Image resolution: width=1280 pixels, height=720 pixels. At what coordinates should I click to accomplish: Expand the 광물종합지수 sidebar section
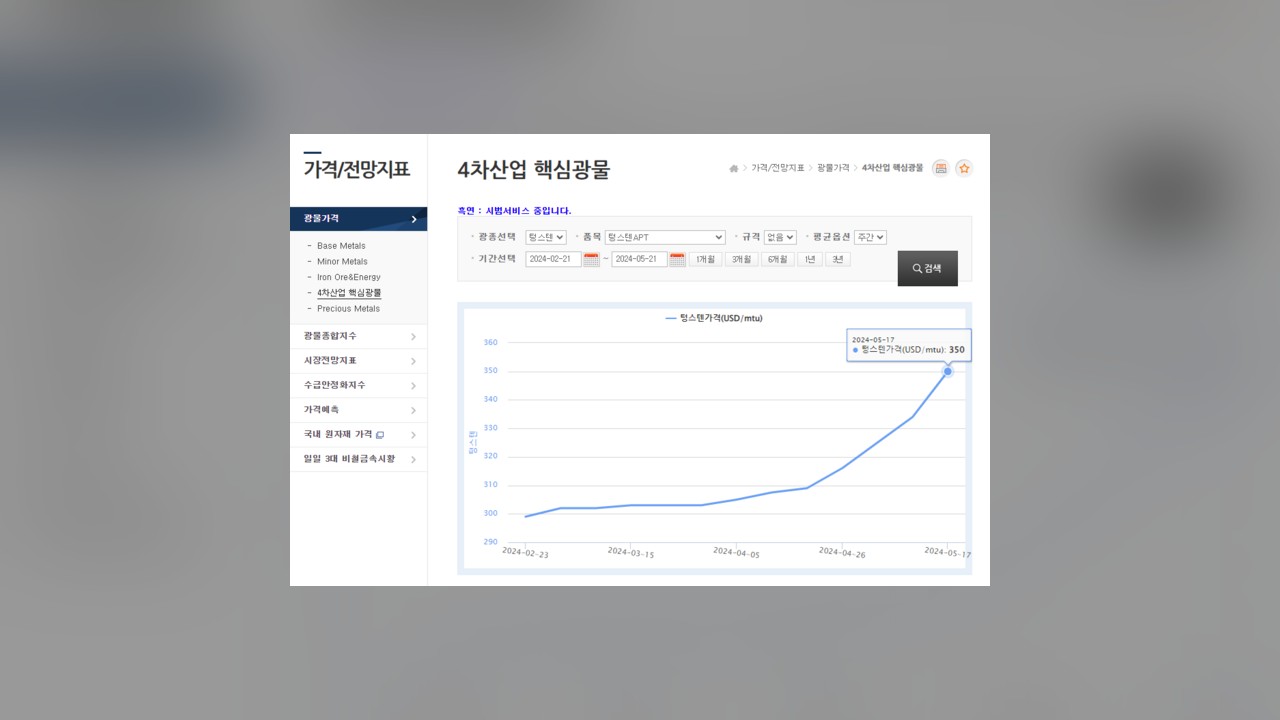tap(358, 336)
